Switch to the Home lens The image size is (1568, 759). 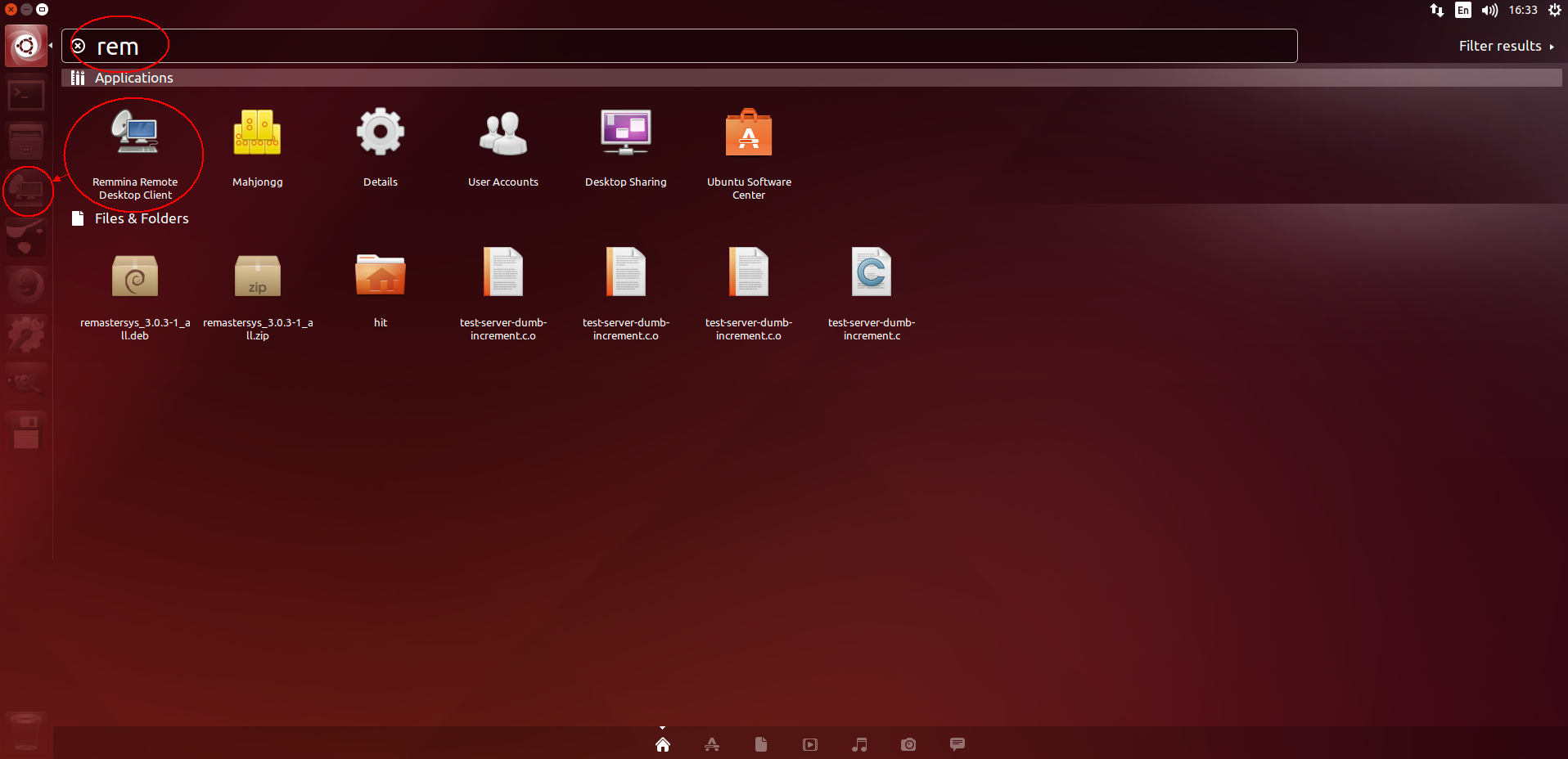click(x=663, y=744)
